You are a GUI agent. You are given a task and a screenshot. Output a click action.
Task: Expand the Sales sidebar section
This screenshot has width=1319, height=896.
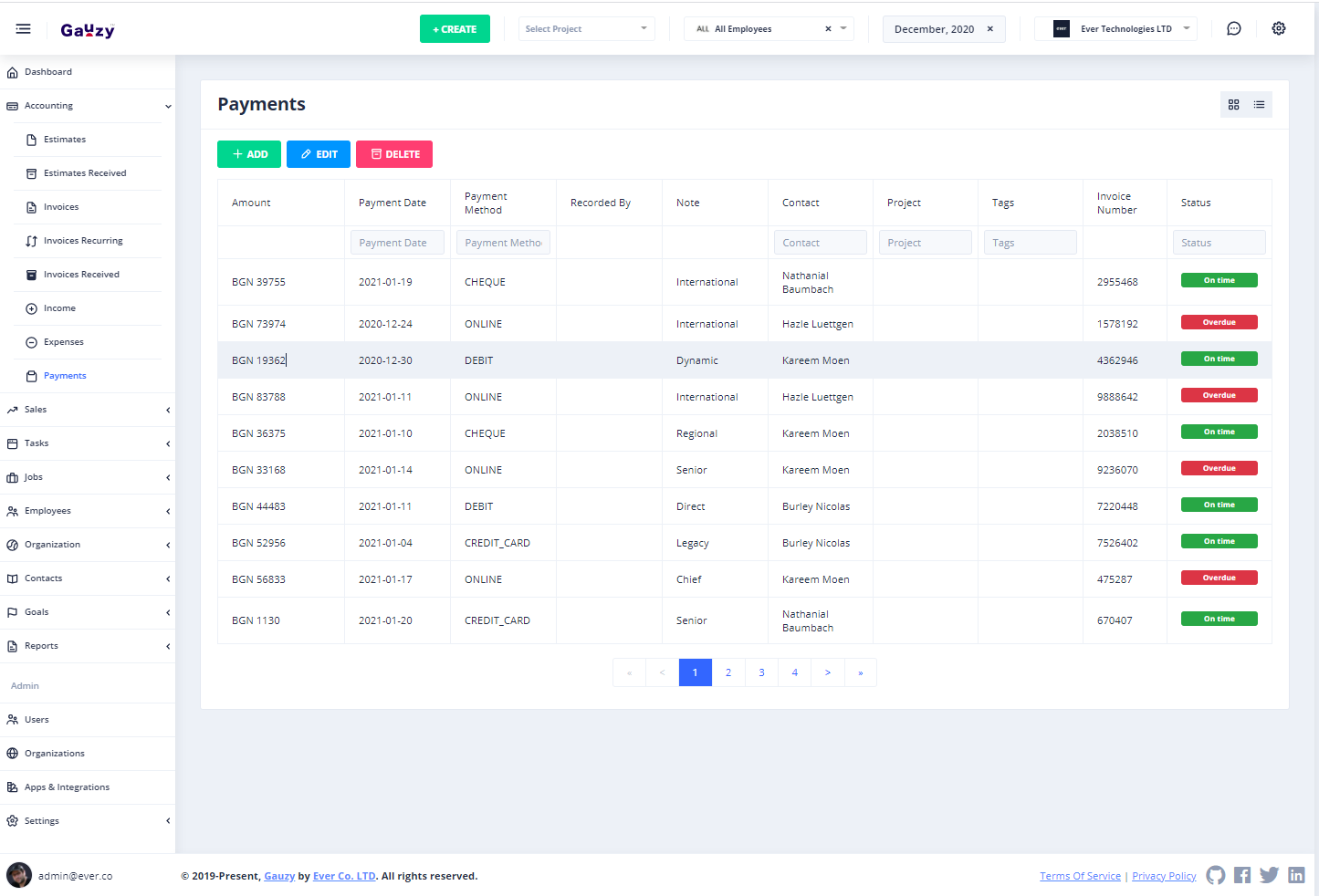[88, 410]
